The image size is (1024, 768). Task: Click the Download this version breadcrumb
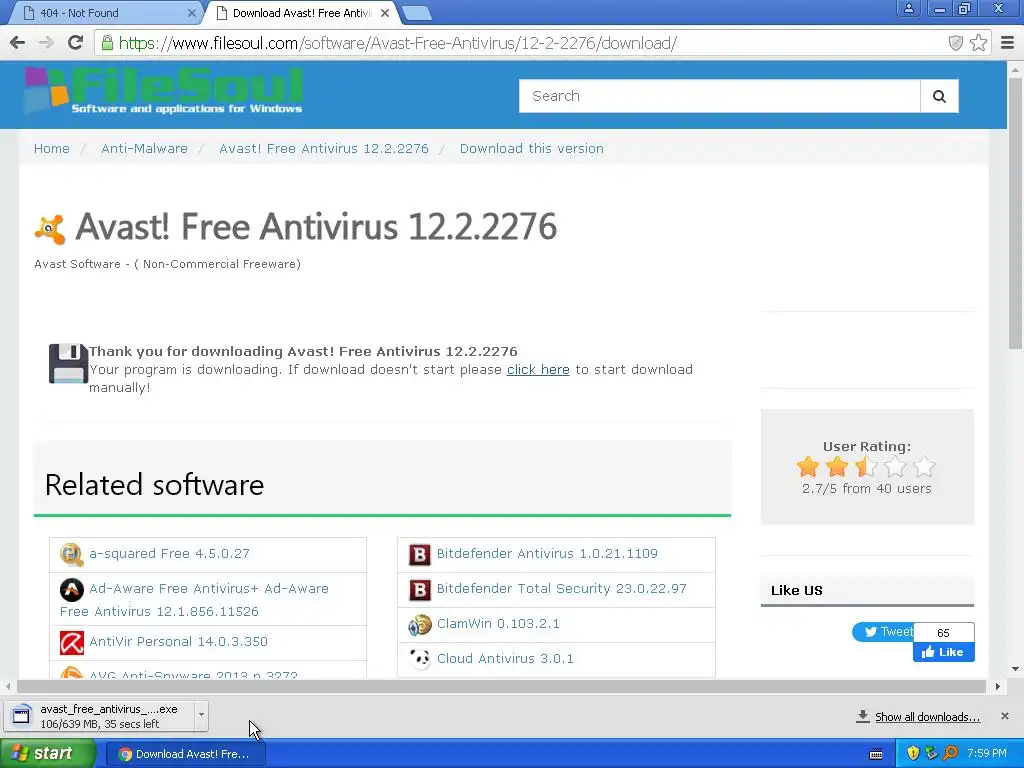(532, 148)
